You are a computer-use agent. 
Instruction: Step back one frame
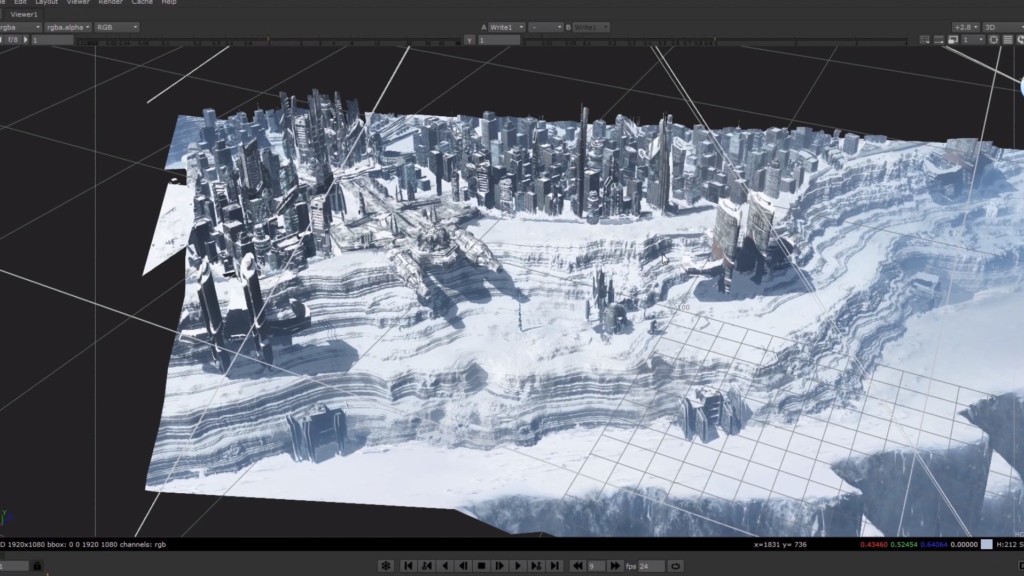(x=463, y=566)
